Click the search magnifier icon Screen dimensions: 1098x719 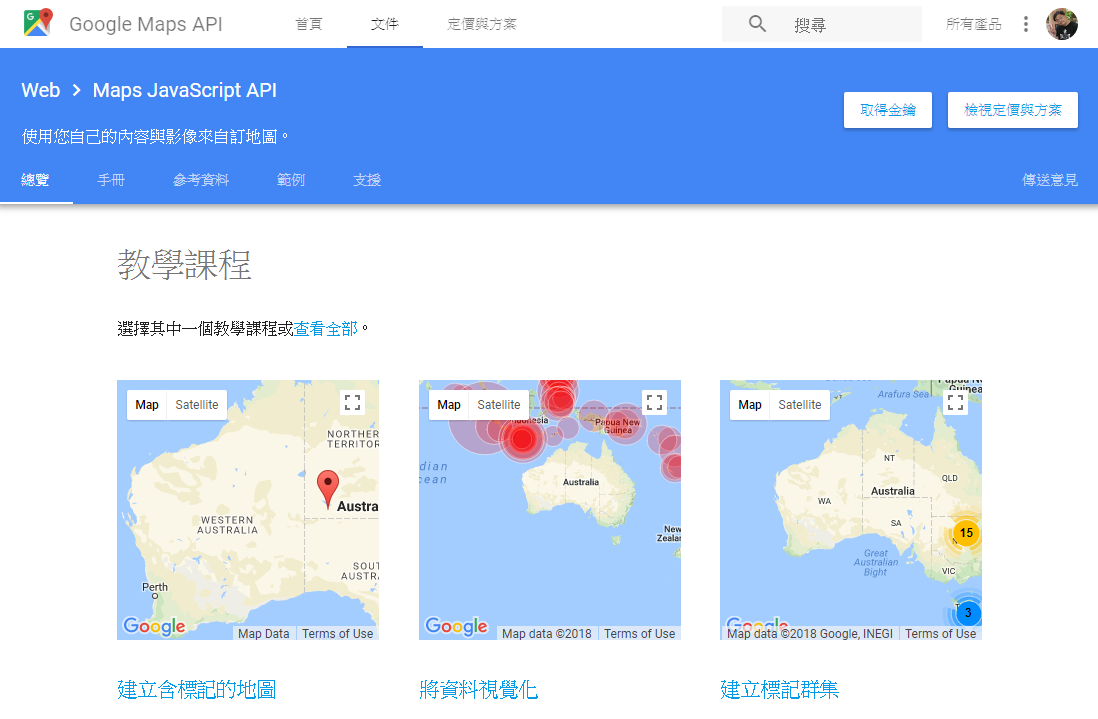[x=757, y=24]
